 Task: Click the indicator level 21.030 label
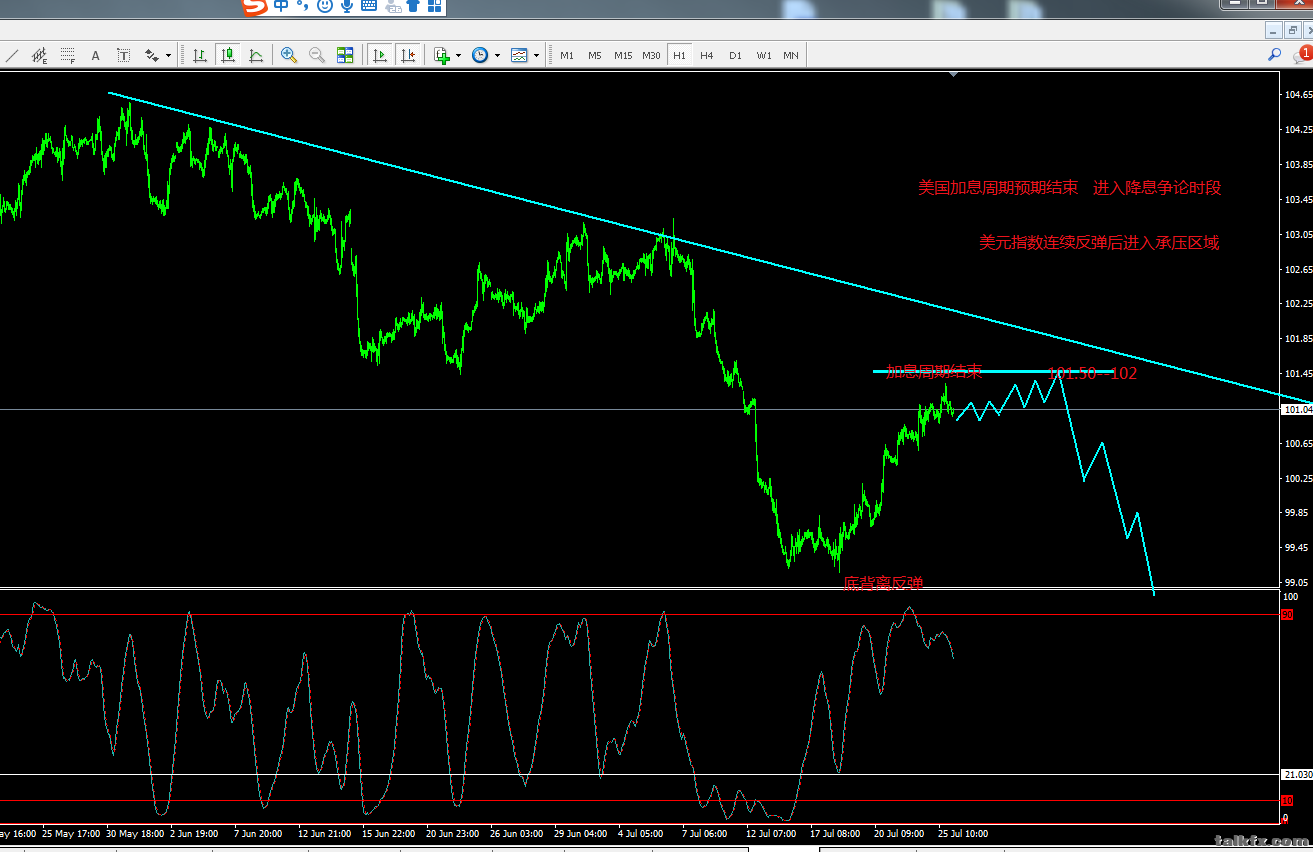pyautogui.click(x=1297, y=774)
